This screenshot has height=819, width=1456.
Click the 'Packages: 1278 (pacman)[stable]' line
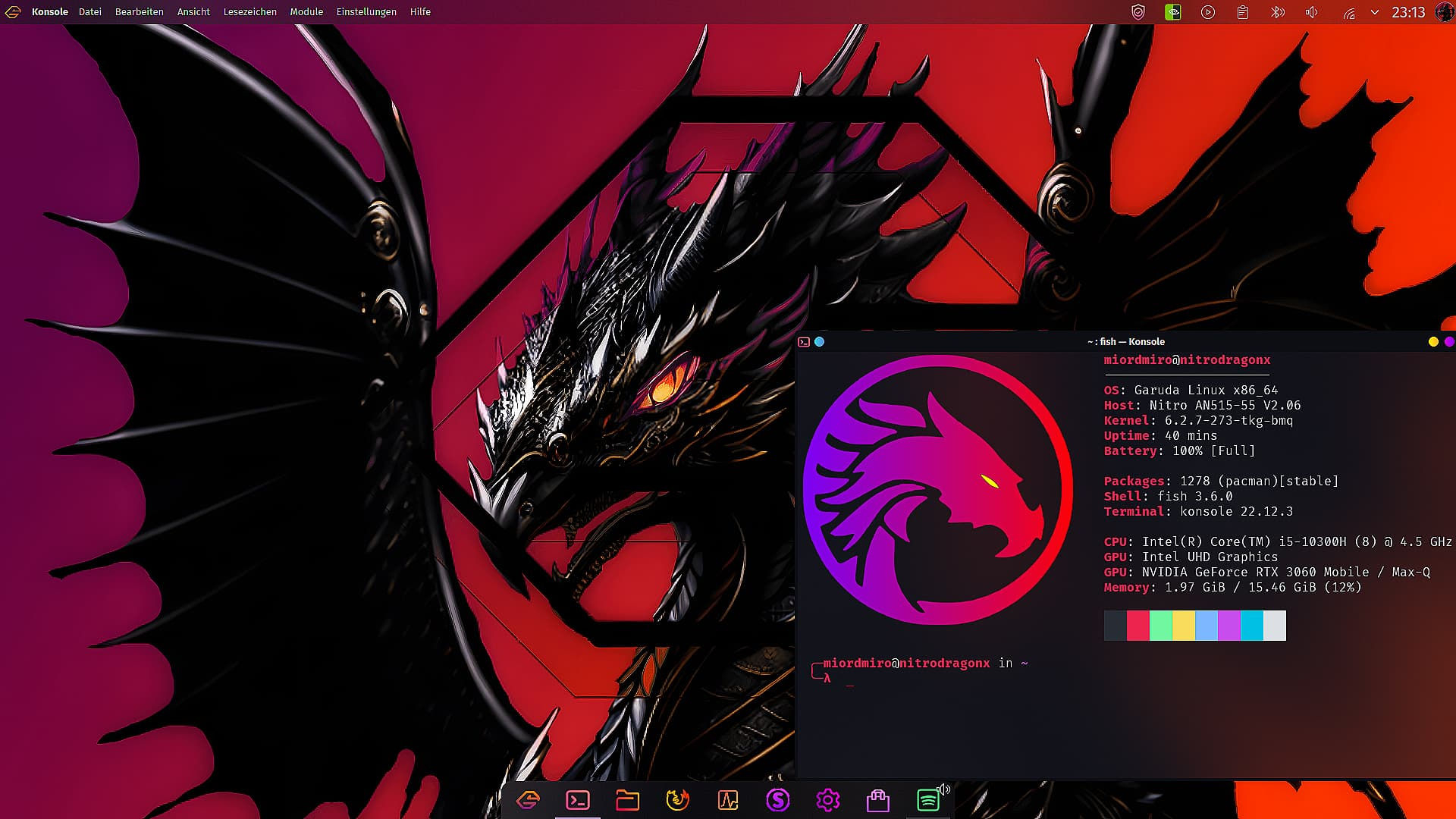pos(1221,481)
